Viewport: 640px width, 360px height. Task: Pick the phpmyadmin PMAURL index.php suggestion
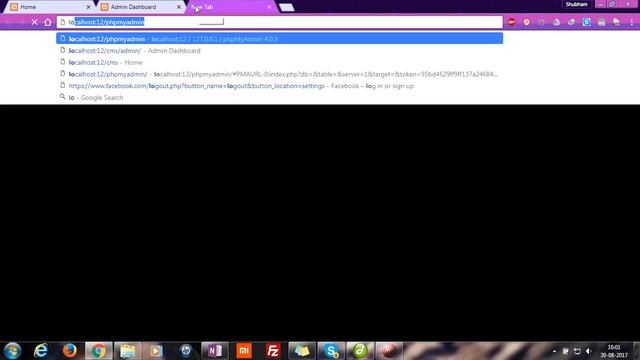click(280, 74)
